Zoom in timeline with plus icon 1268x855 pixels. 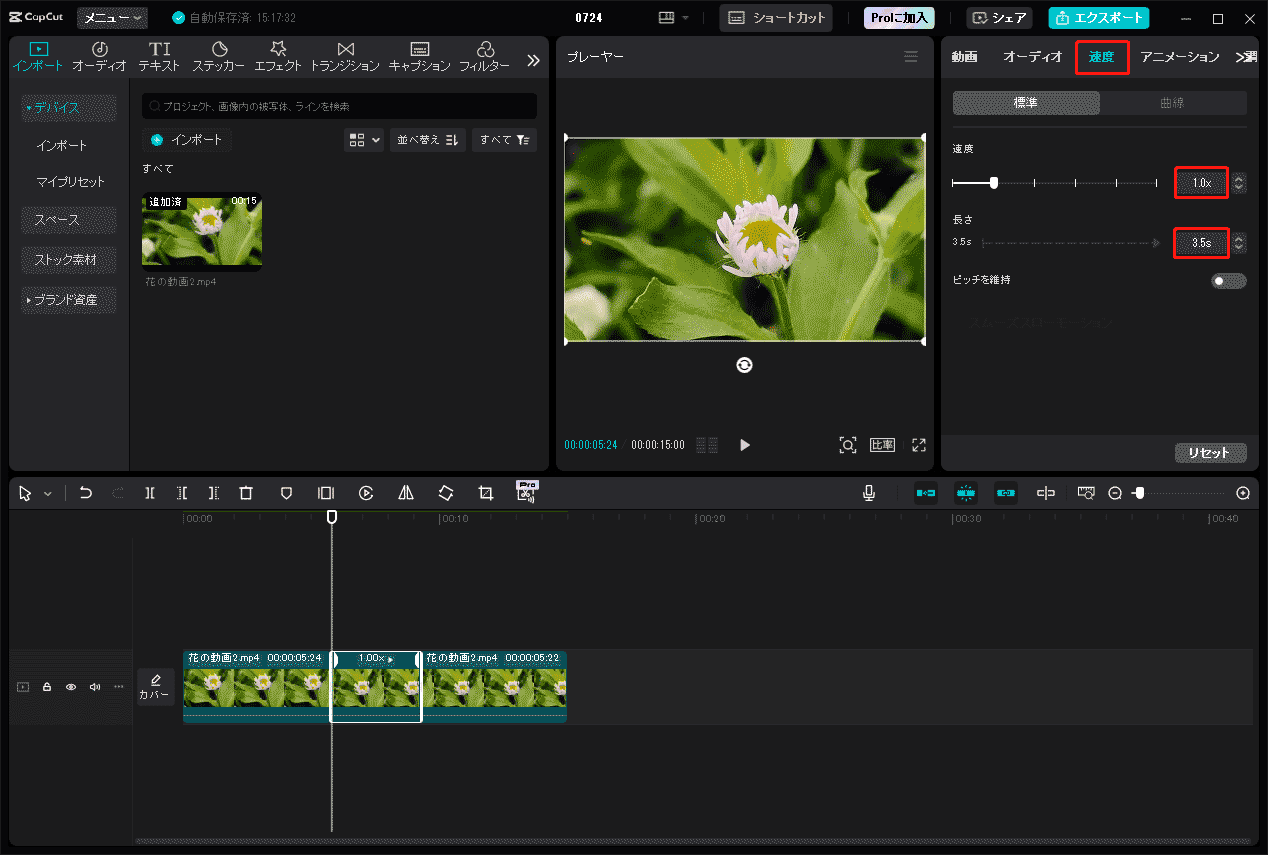tap(1243, 493)
